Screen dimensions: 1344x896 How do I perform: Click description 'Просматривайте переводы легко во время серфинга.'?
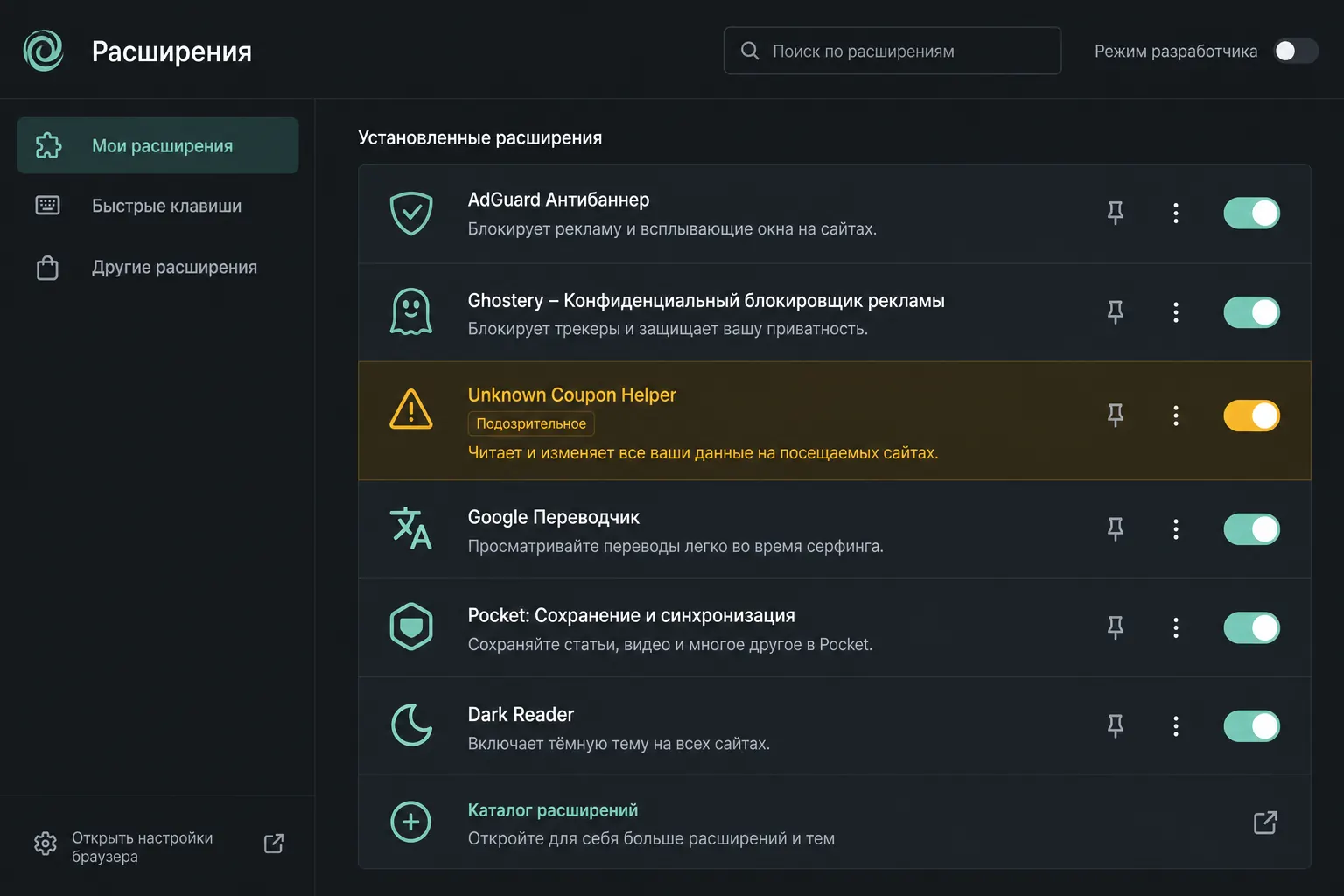[675, 547]
